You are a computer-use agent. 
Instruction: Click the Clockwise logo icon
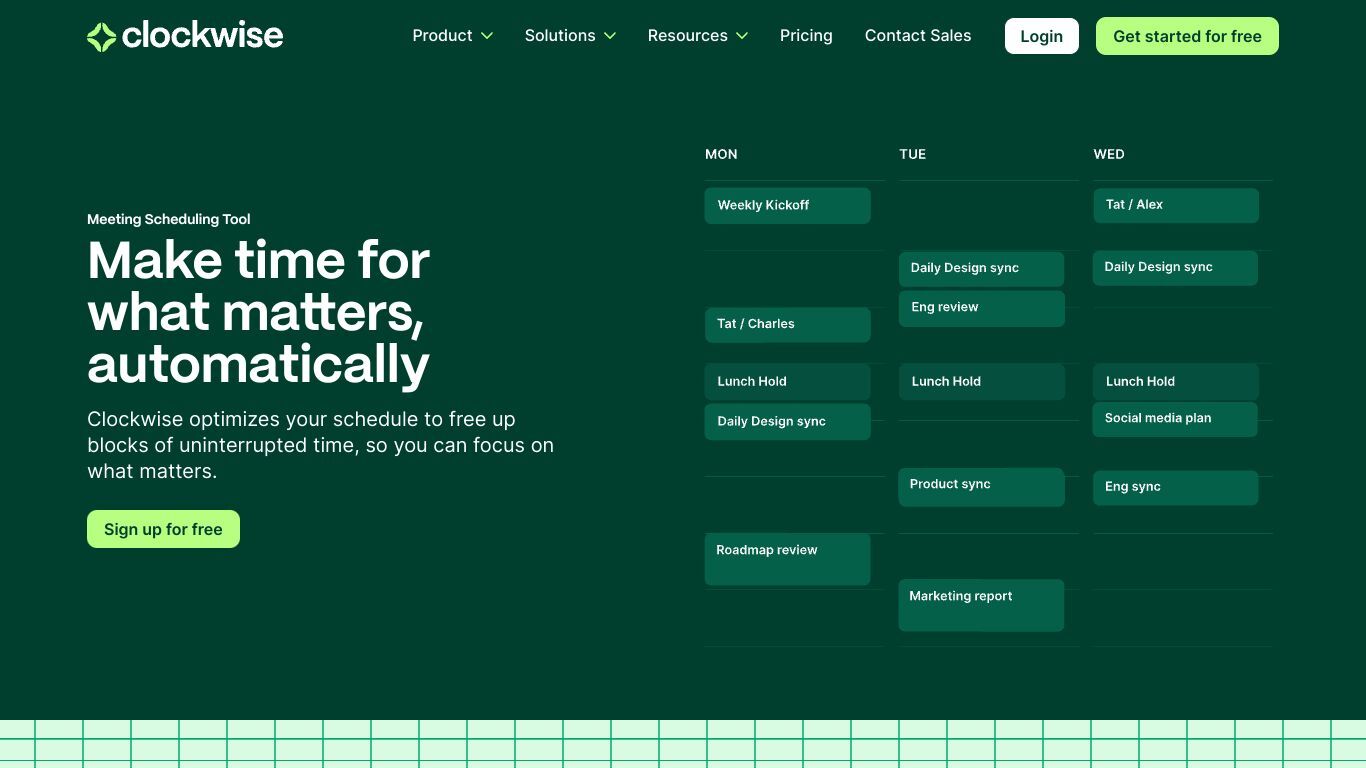pos(101,37)
